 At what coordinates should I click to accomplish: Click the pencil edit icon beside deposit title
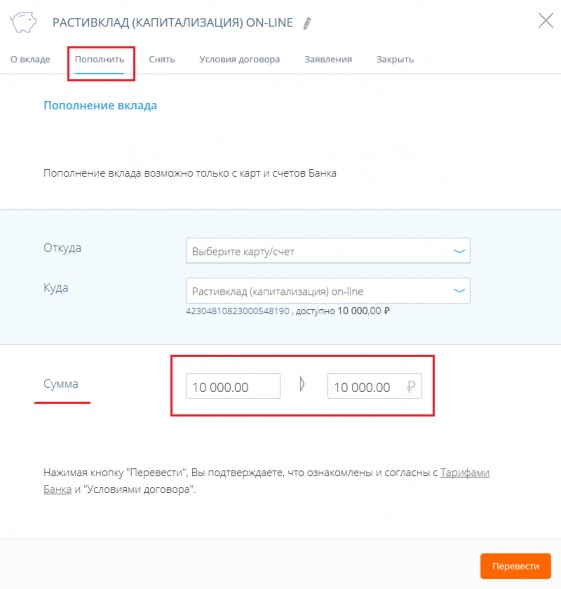307,23
